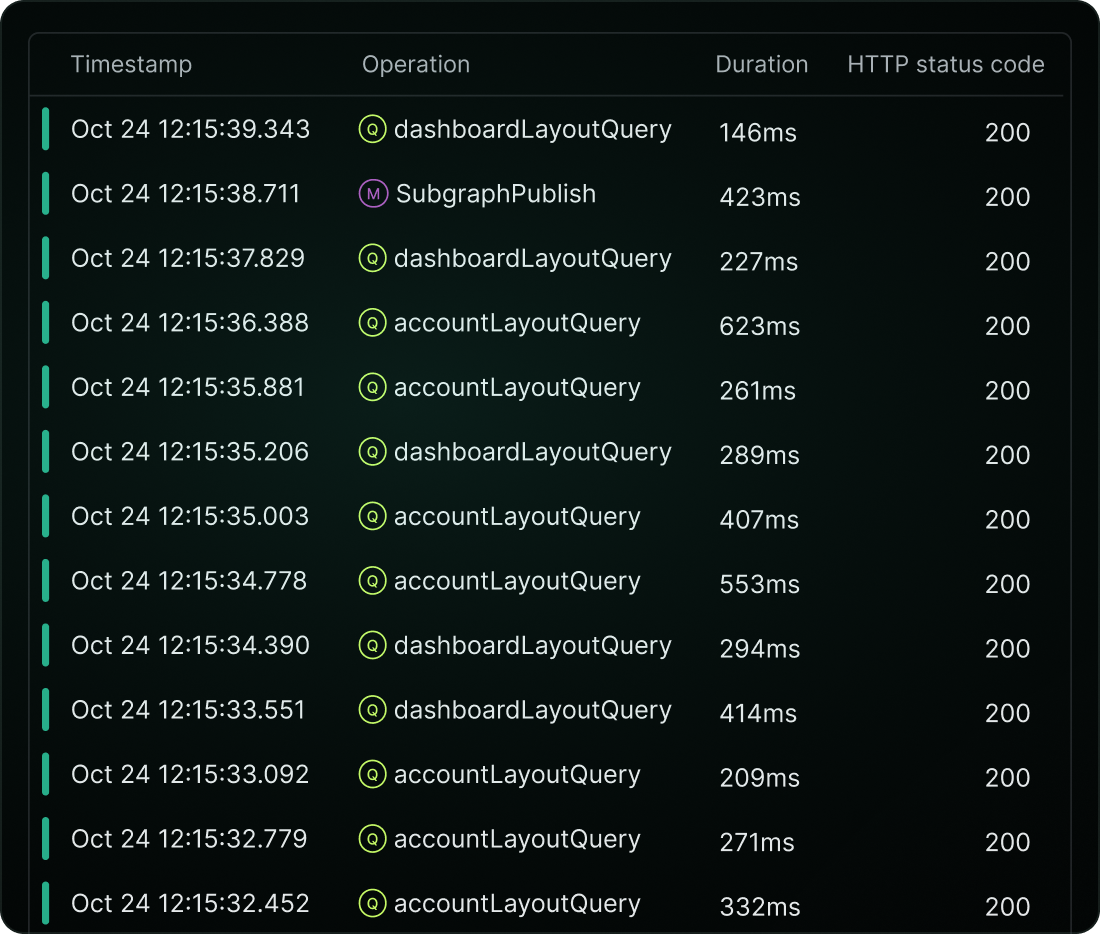Click the 623ms duration value
Screen dimensions: 1100x934
(760, 326)
